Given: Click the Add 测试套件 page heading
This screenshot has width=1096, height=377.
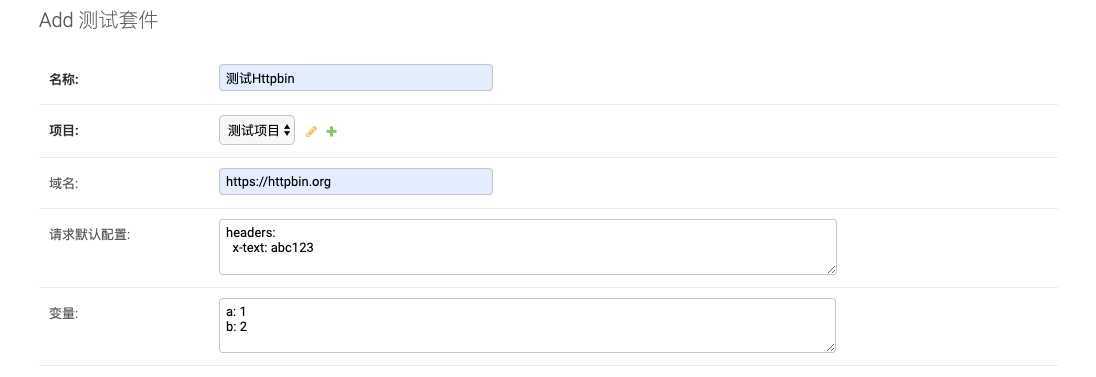Looking at the screenshot, I should pyautogui.click(x=99, y=20).
